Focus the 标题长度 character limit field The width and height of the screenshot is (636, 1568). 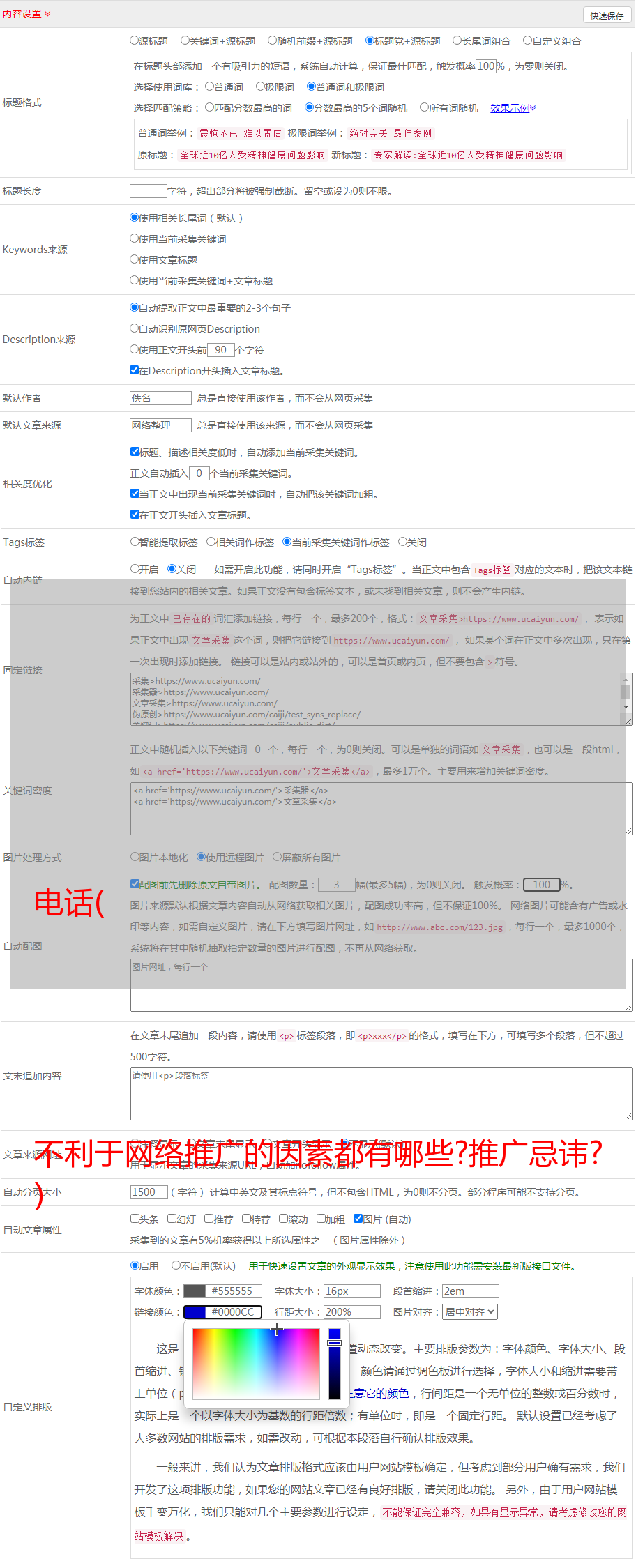click(x=149, y=191)
